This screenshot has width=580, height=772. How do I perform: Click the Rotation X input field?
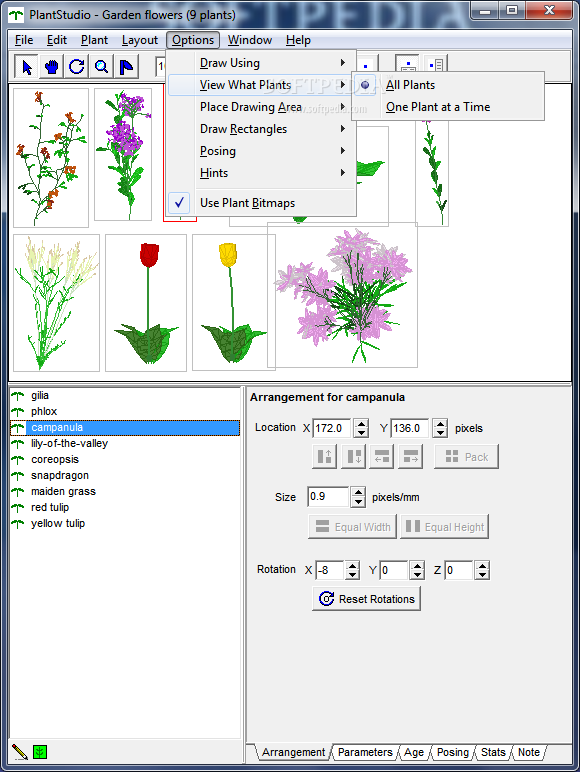click(329, 570)
